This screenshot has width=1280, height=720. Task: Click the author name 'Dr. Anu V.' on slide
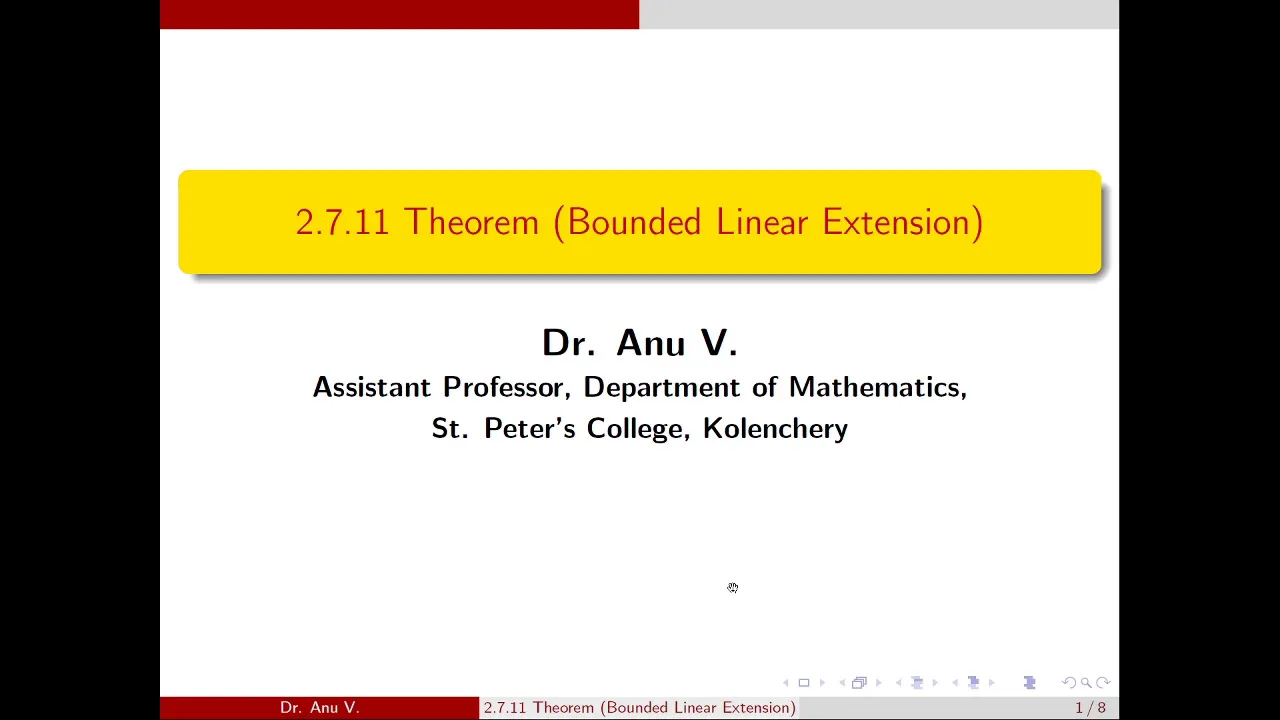tap(640, 343)
